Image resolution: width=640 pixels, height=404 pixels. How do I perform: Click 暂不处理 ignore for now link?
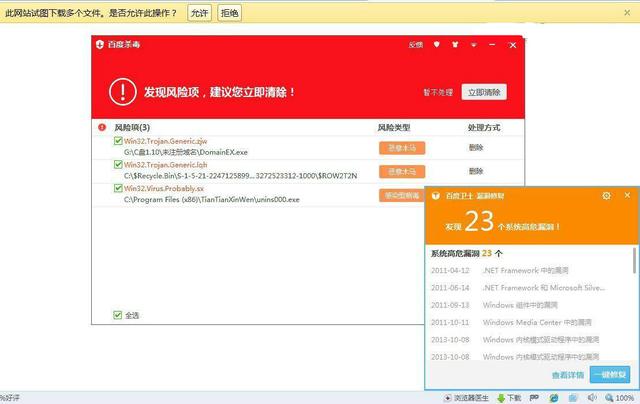[438, 92]
